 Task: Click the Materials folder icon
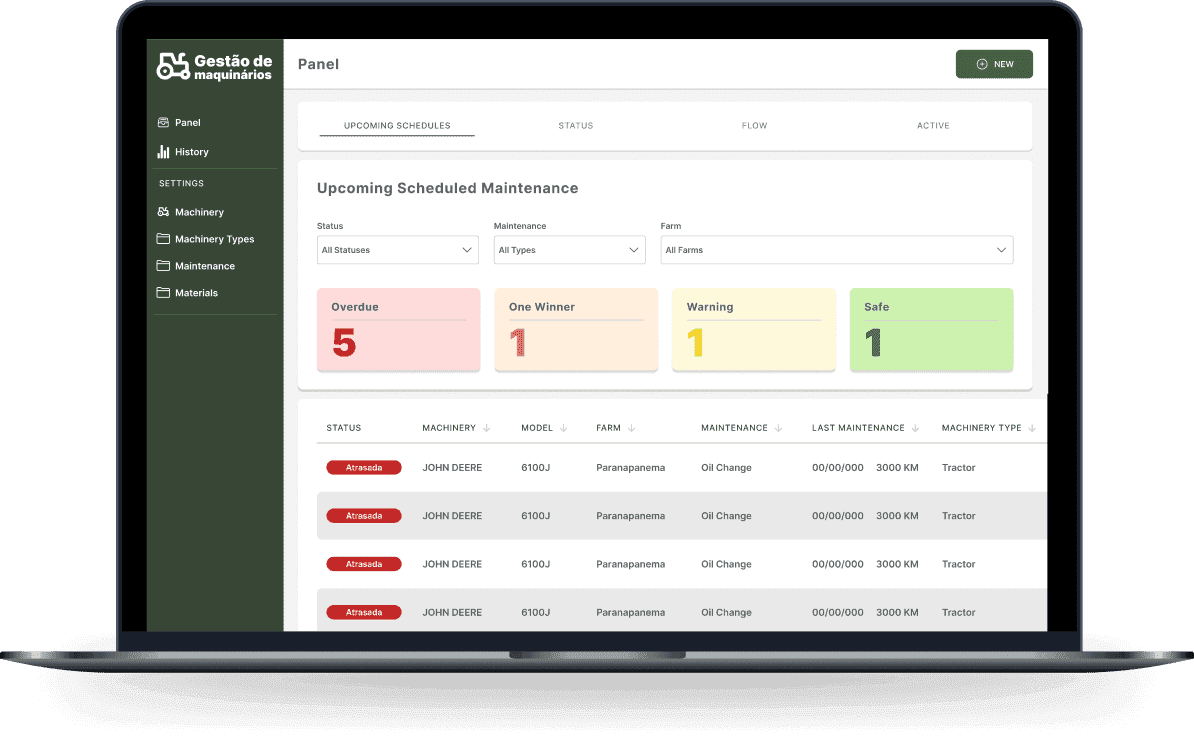(163, 292)
